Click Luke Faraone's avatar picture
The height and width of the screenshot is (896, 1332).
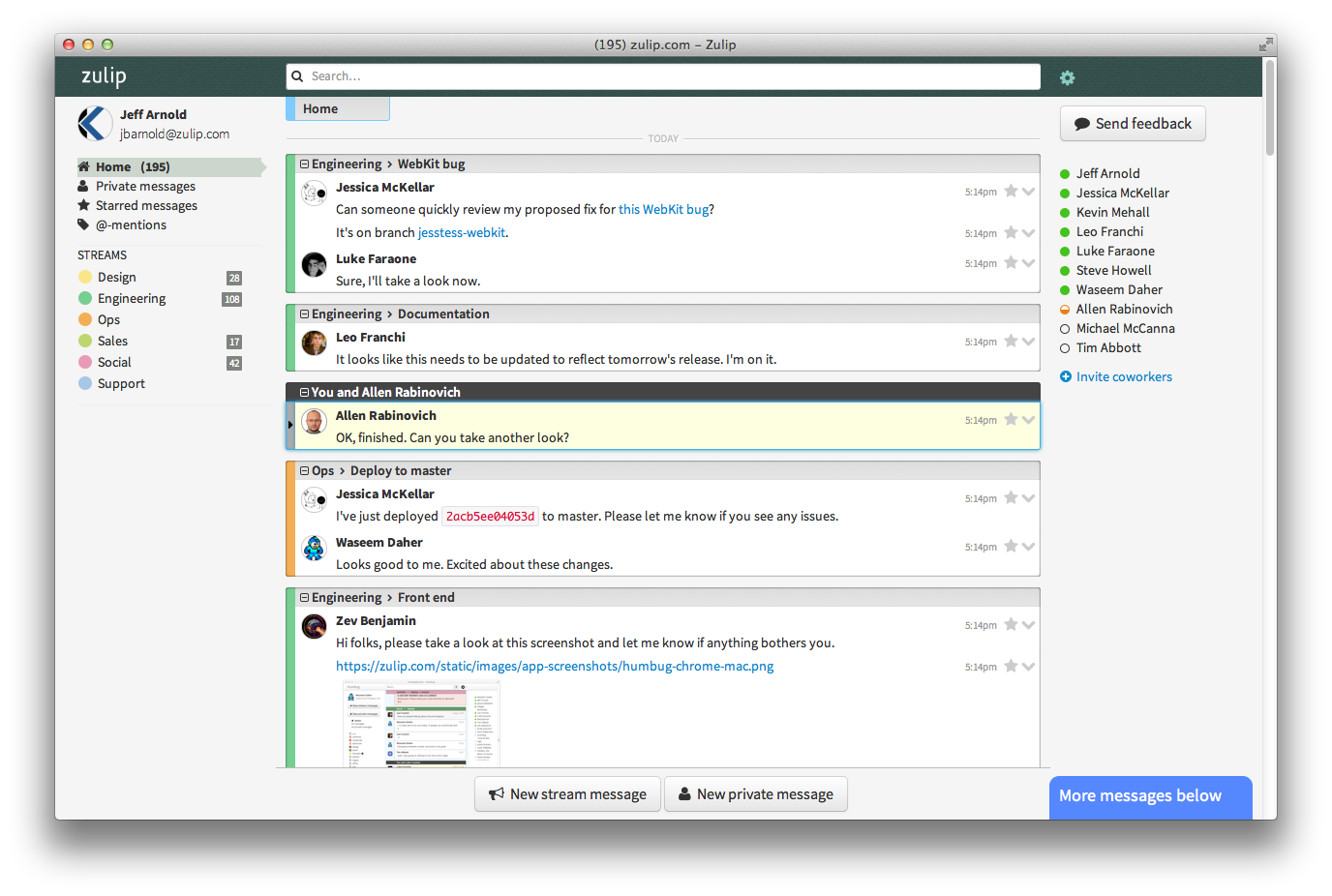pyautogui.click(x=314, y=264)
